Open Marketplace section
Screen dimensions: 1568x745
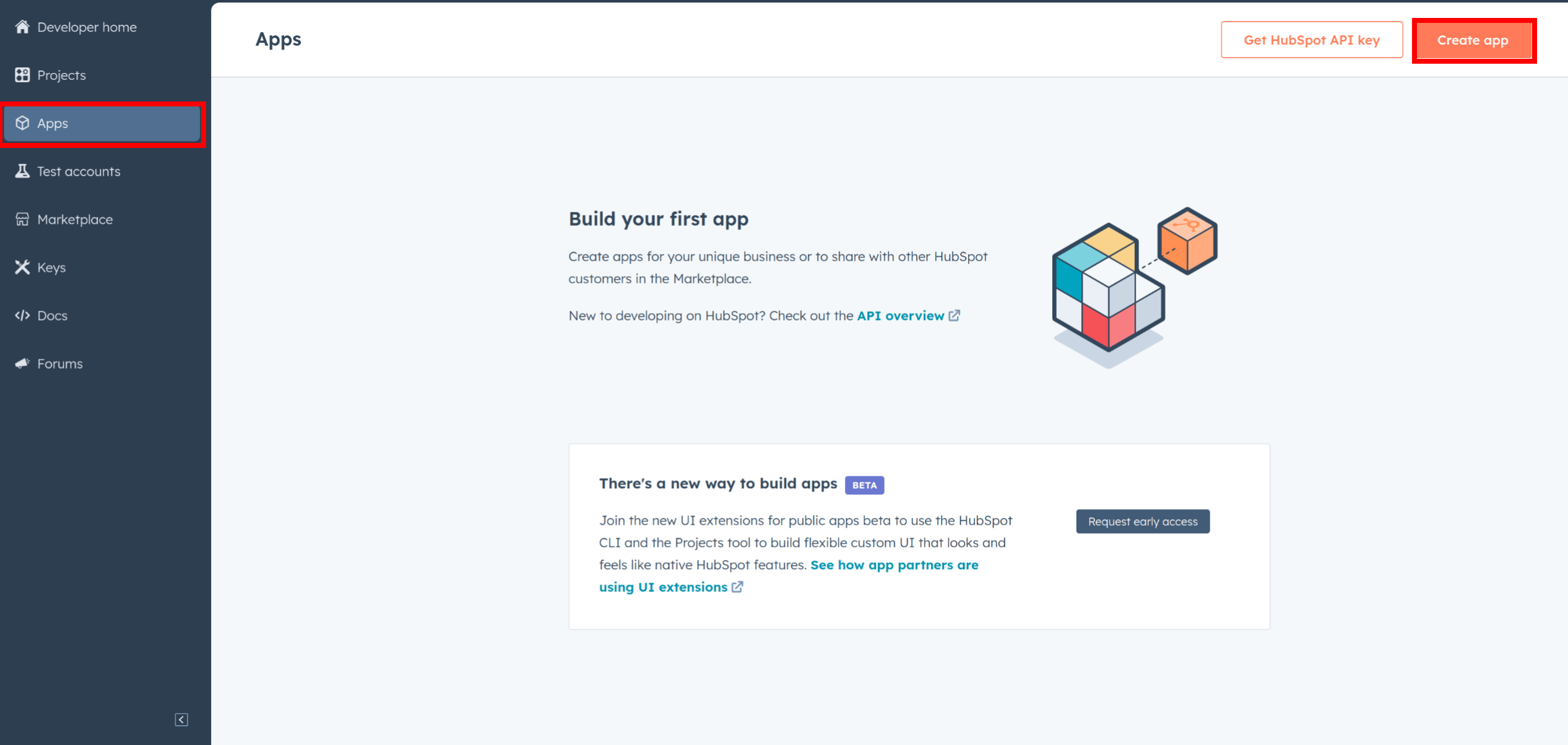pyautogui.click(x=74, y=219)
